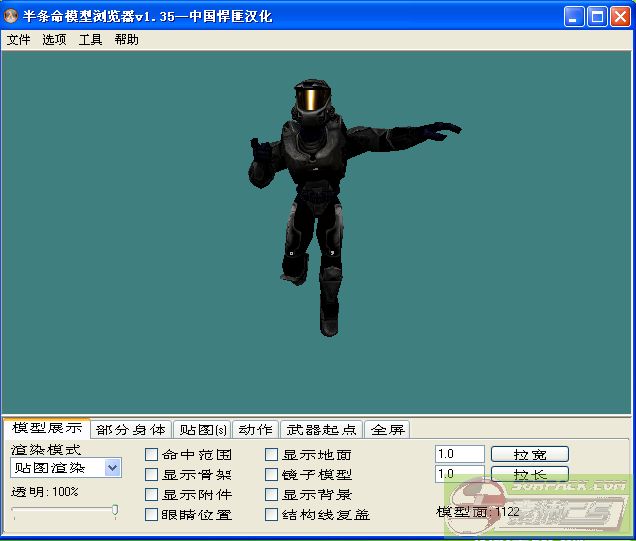636x541 pixels.
Task: Toggle the 结构线复盖 checkbox
Action: pos(272,515)
